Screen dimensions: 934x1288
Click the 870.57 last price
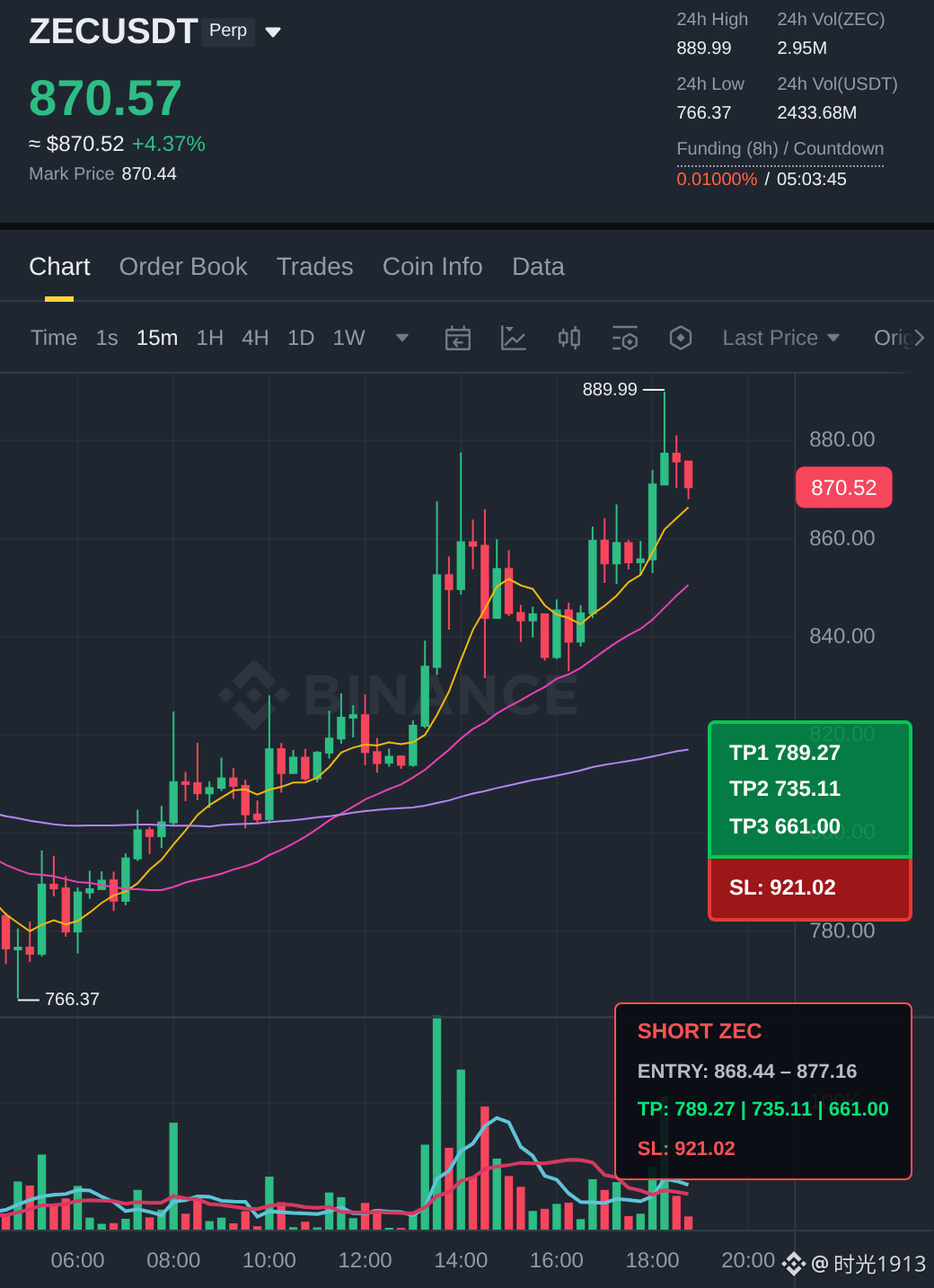pos(106,98)
